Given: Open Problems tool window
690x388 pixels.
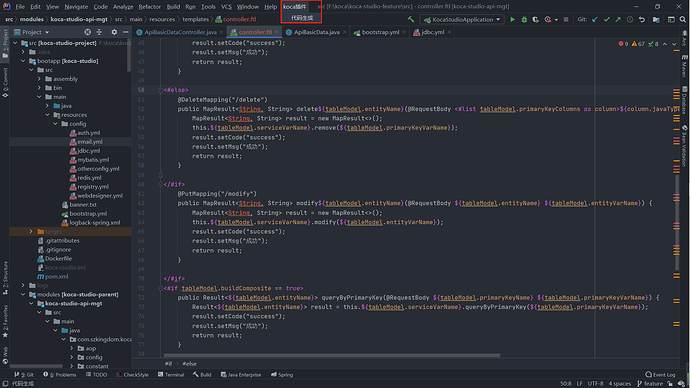Looking at the screenshot, I should [59, 375].
